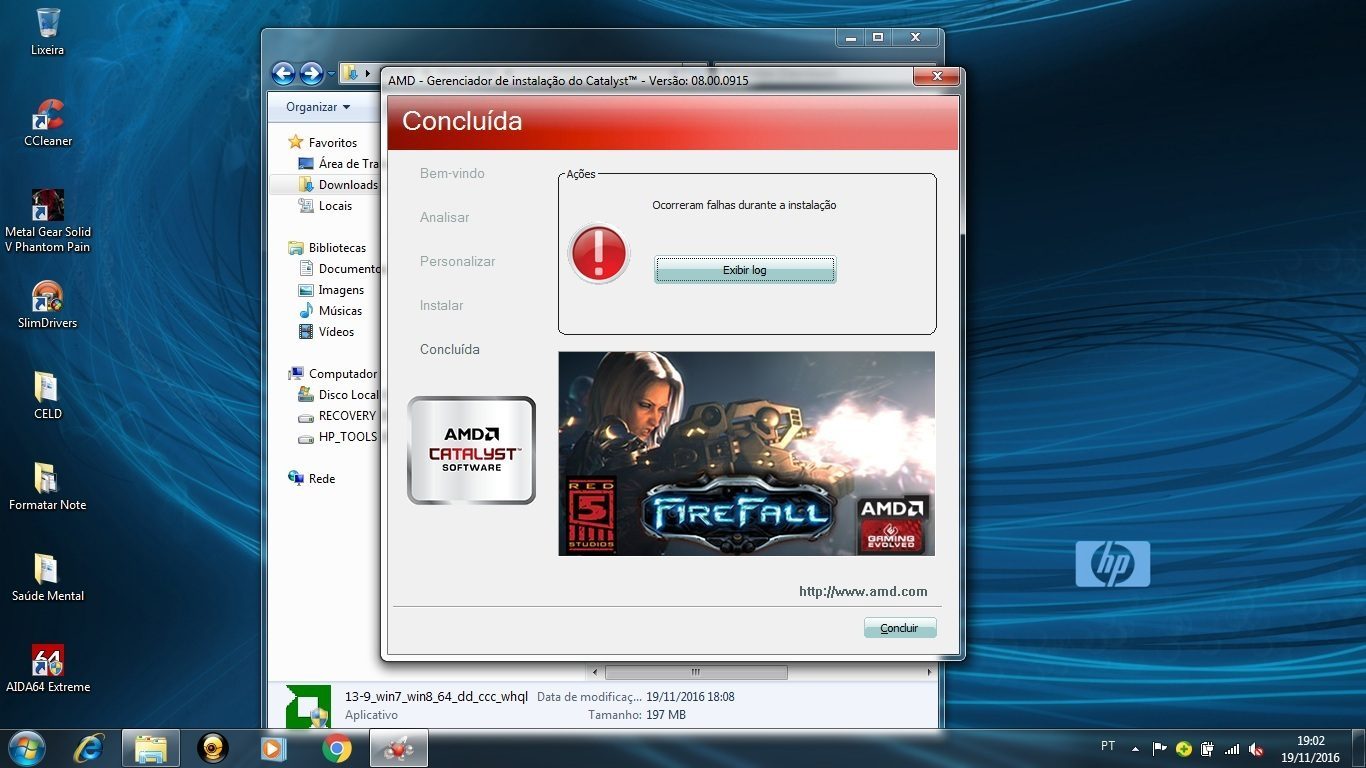The height and width of the screenshot is (768, 1366).
Task: Open the Windows Start menu
Action: pos(25,748)
